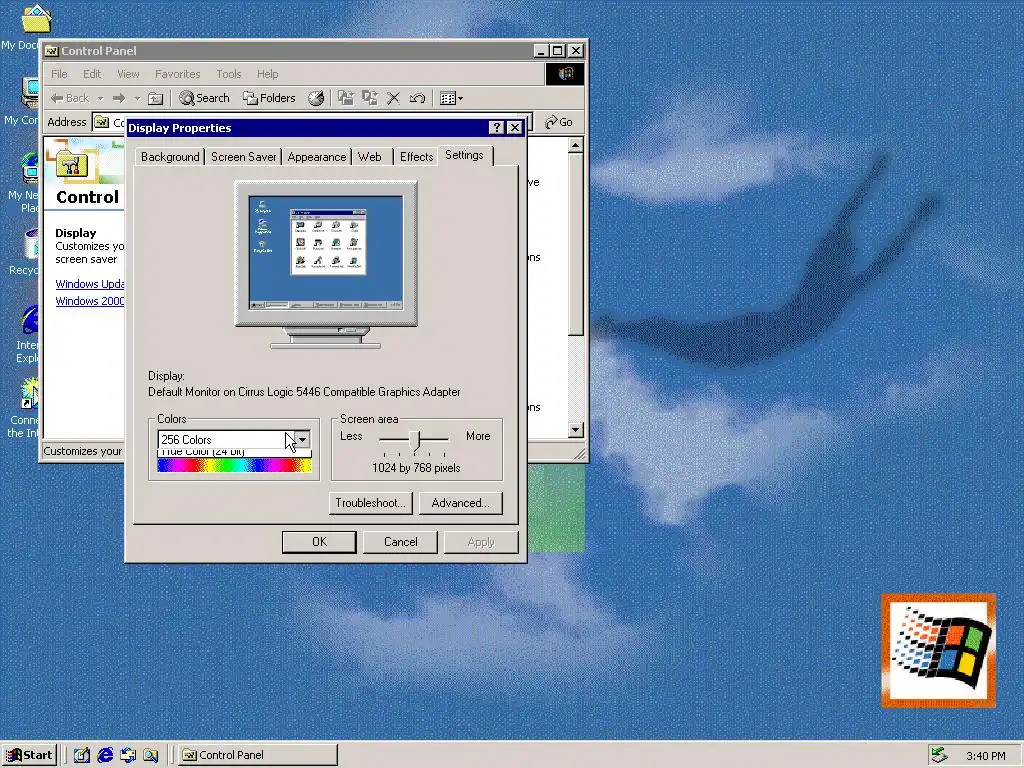Click Cancel in Display Properties
Image resolution: width=1024 pixels, height=768 pixels.
click(400, 542)
